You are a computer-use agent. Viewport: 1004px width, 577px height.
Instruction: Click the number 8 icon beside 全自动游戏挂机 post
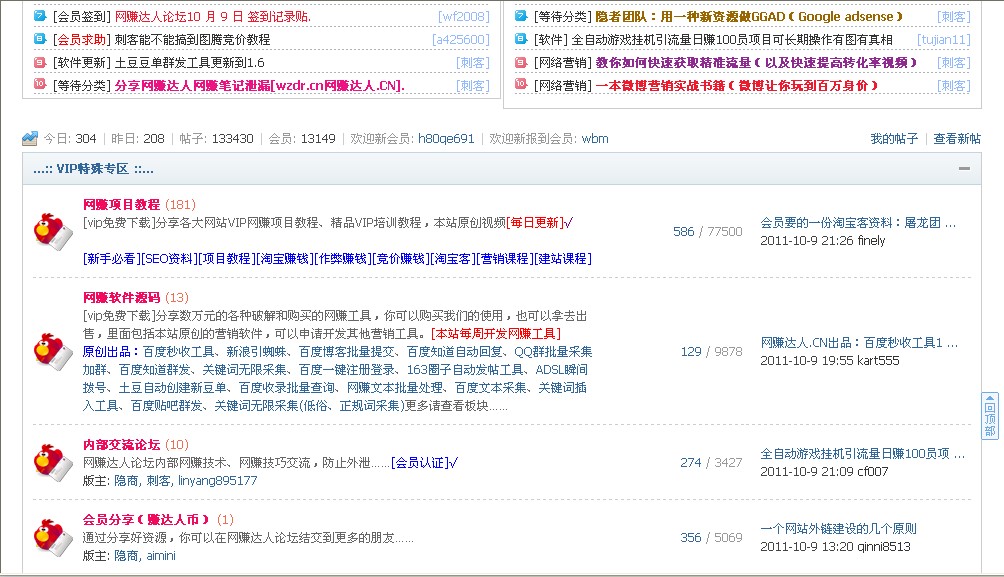pyautogui.click(x=521, y=39)
